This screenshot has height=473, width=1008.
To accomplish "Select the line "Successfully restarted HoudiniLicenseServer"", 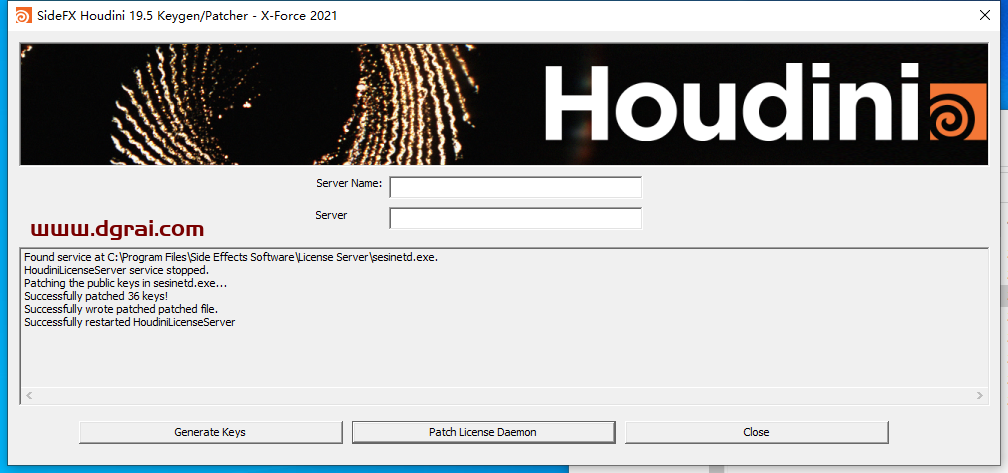I will 129,322.
